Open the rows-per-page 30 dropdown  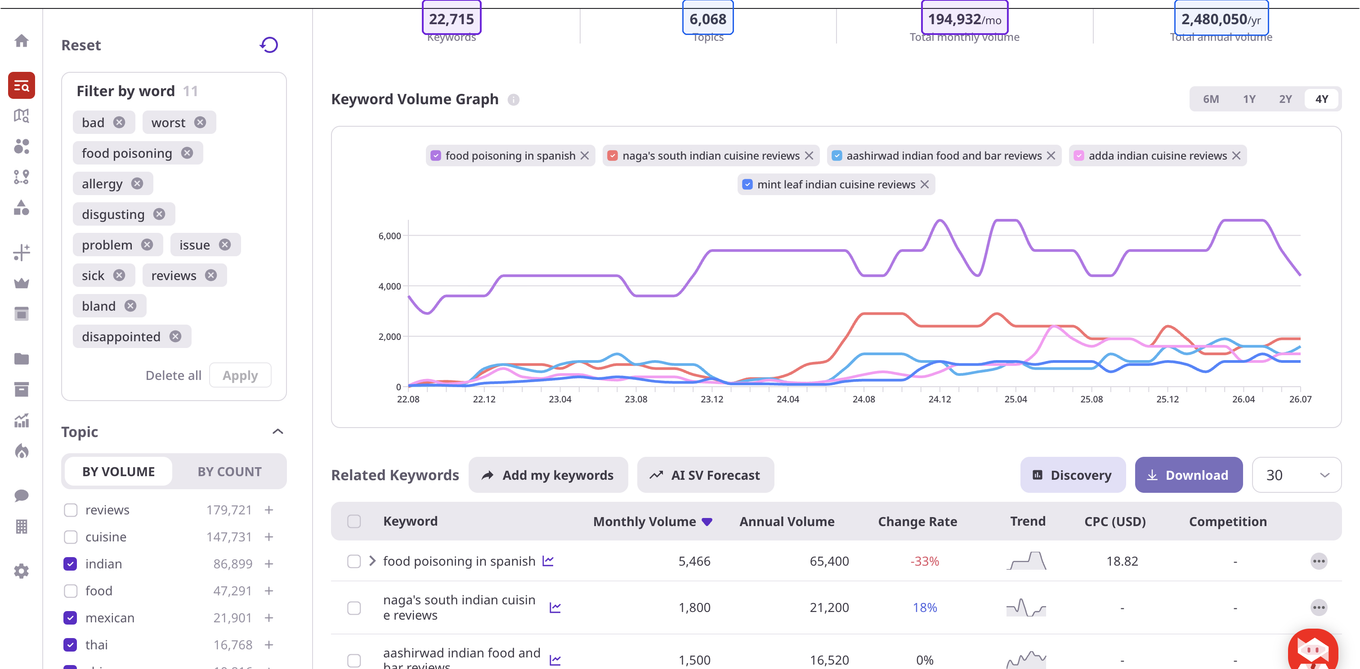point(1296,475)
